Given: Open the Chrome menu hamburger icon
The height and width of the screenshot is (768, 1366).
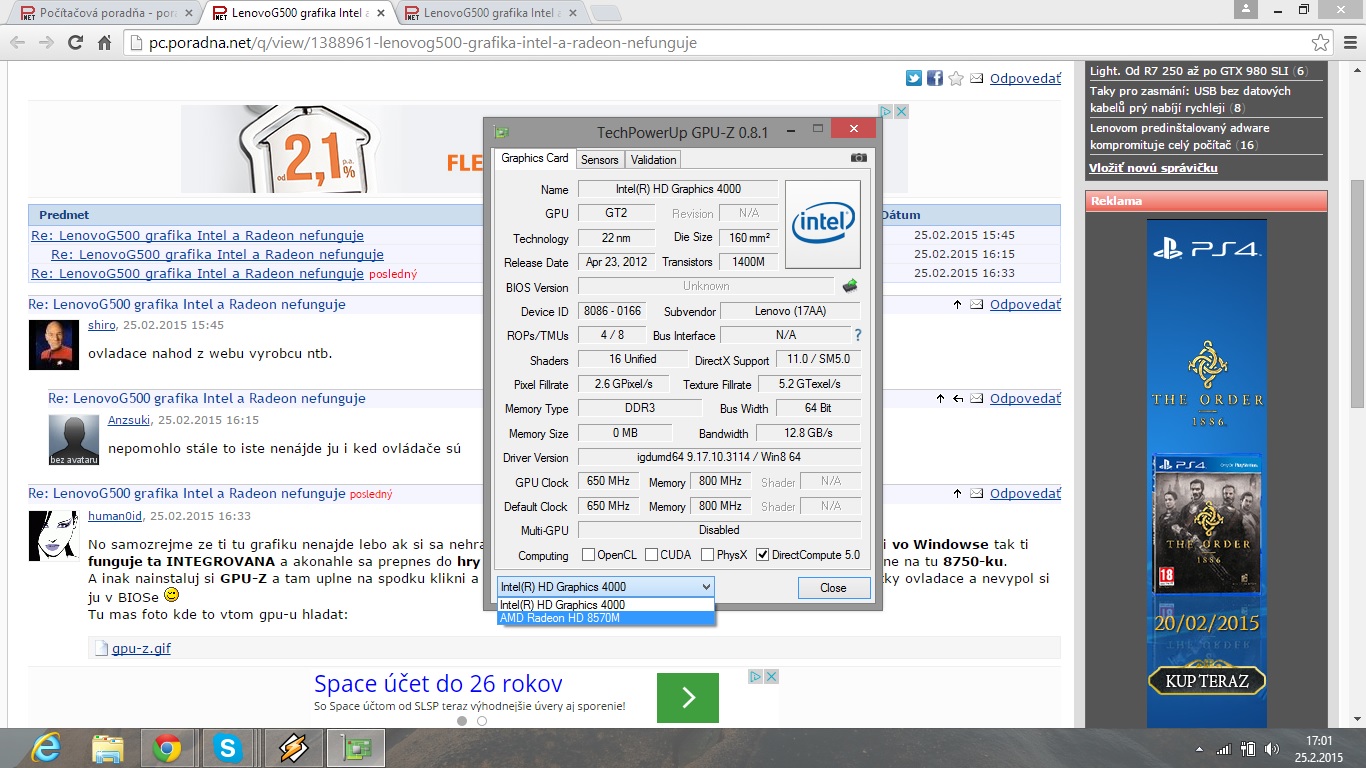Looking at the screenshot, I should point(1348,43).
